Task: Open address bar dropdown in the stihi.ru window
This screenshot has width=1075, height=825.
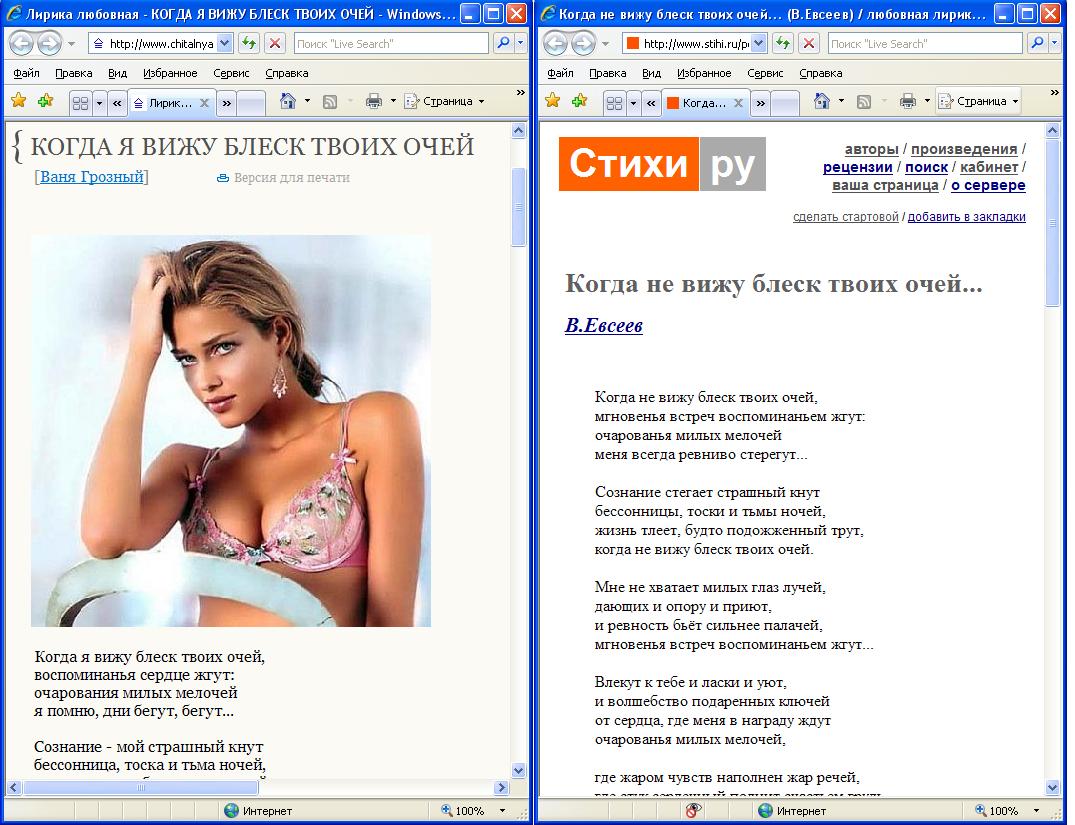Action: (x=758, y=44)
